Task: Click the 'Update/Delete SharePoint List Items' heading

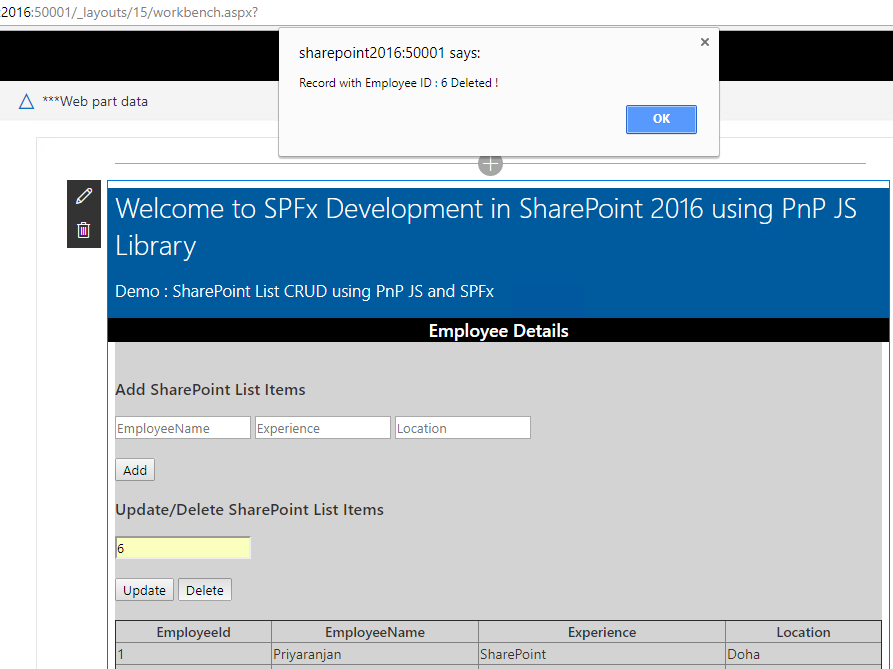Action: click(x=249, y=510)
